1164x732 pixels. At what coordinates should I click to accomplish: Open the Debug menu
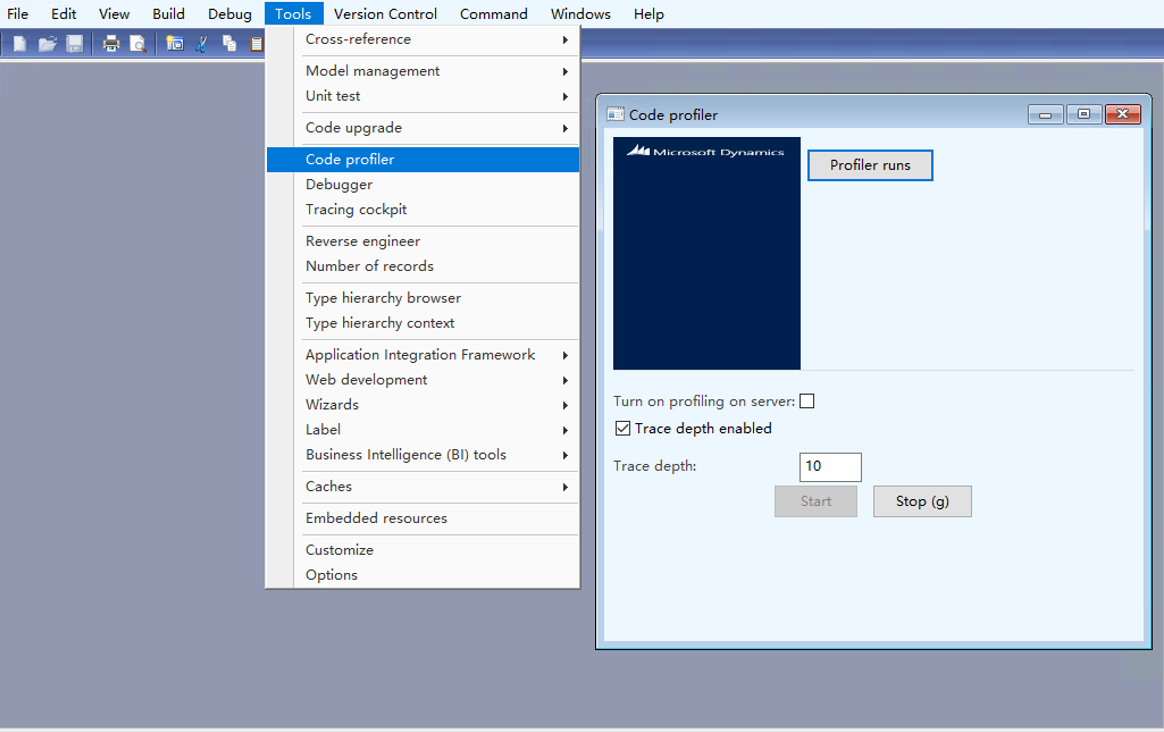click(x=229, y=13)
